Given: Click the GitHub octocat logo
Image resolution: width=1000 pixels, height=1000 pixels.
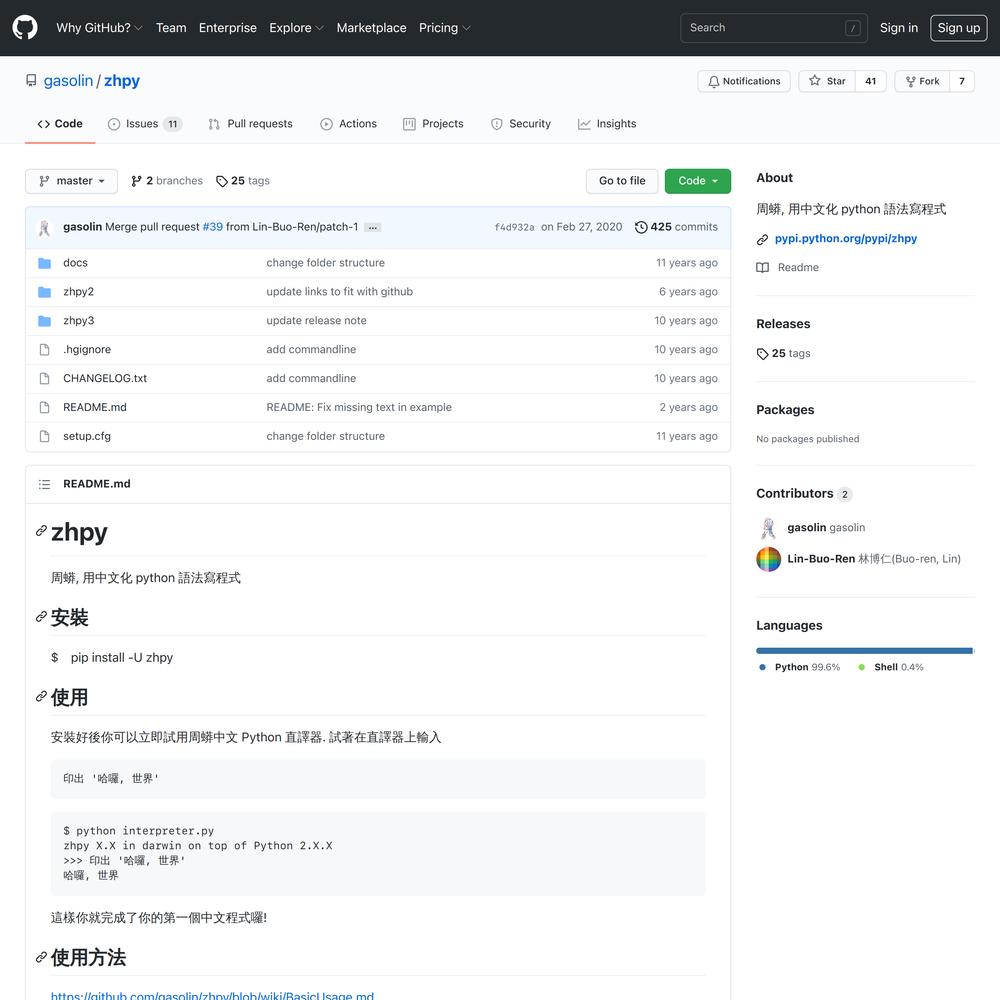Looking at the screenshot, I should [25, 28].
